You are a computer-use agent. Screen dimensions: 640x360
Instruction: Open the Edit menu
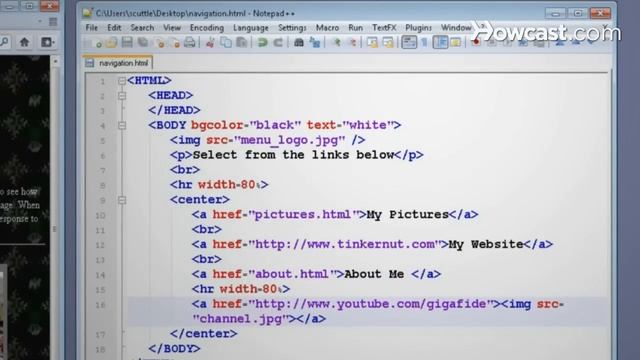(x=114, y=28)
